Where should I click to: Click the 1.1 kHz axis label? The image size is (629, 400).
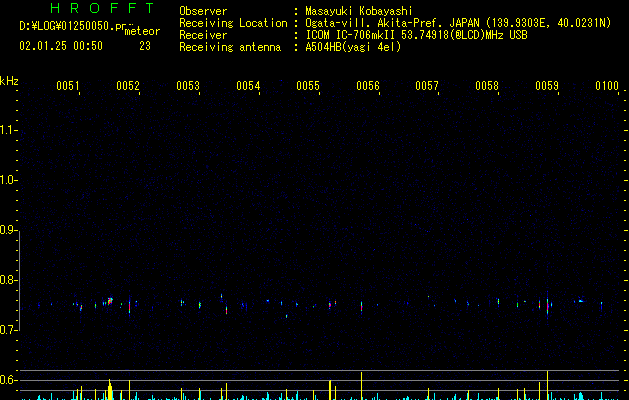click(x=9, y=130)
